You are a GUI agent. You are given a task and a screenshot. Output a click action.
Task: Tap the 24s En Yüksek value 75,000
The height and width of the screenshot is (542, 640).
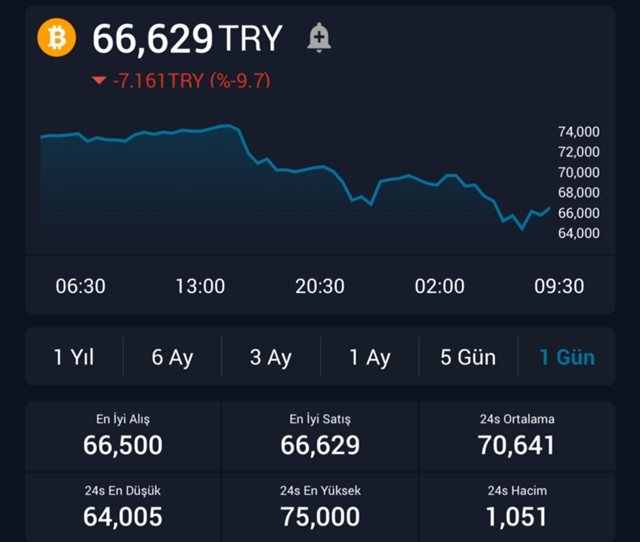click(320, 516)
